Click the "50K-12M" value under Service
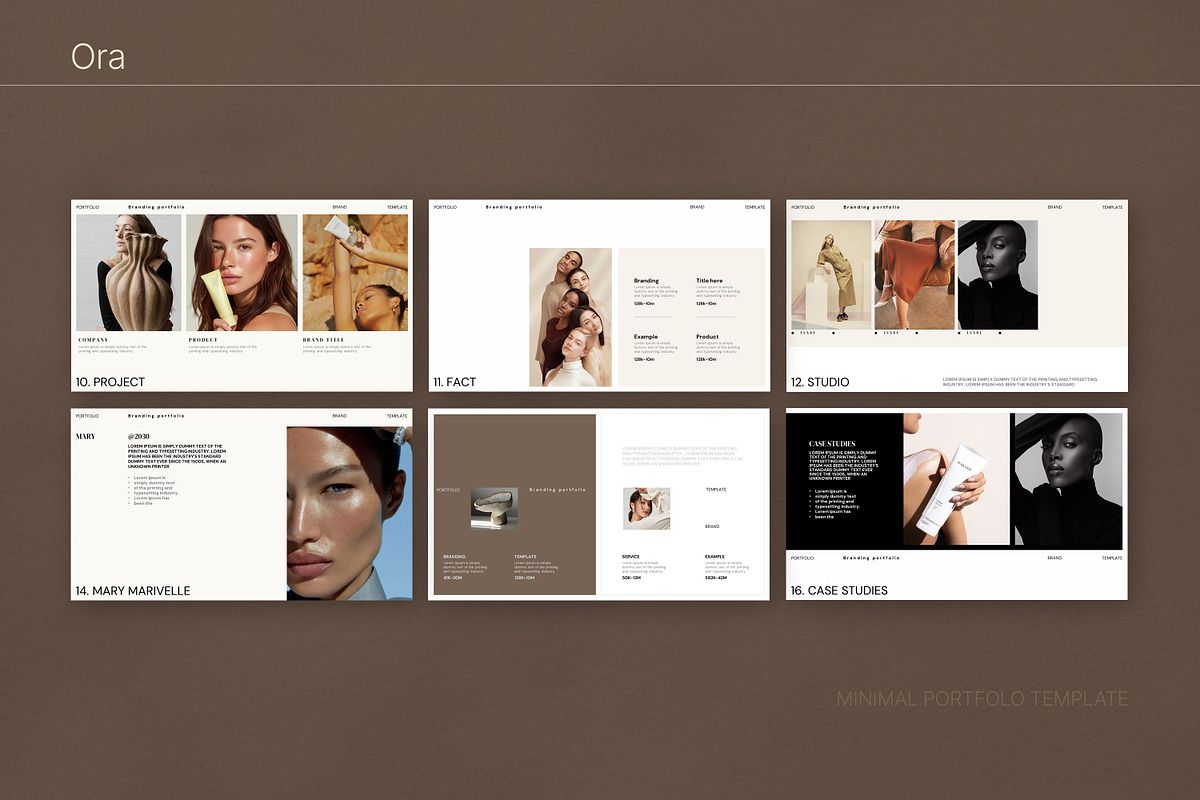1200x800 pixels. point(632,577)
